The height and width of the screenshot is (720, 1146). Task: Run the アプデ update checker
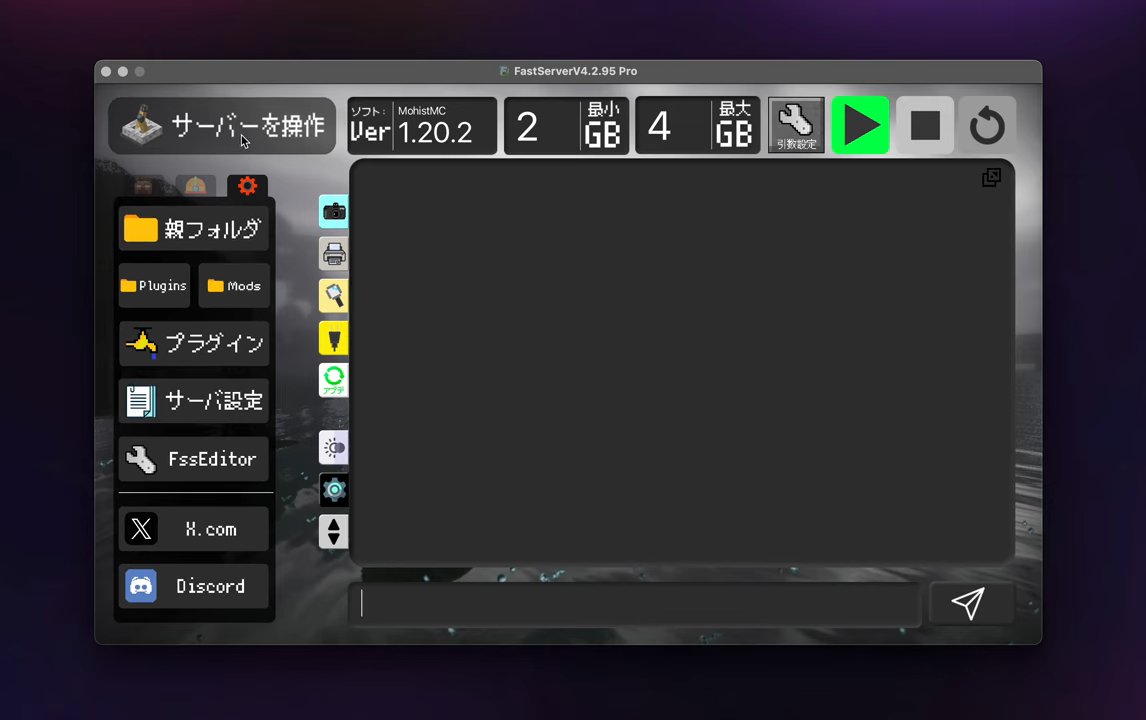tap(334, 380)
